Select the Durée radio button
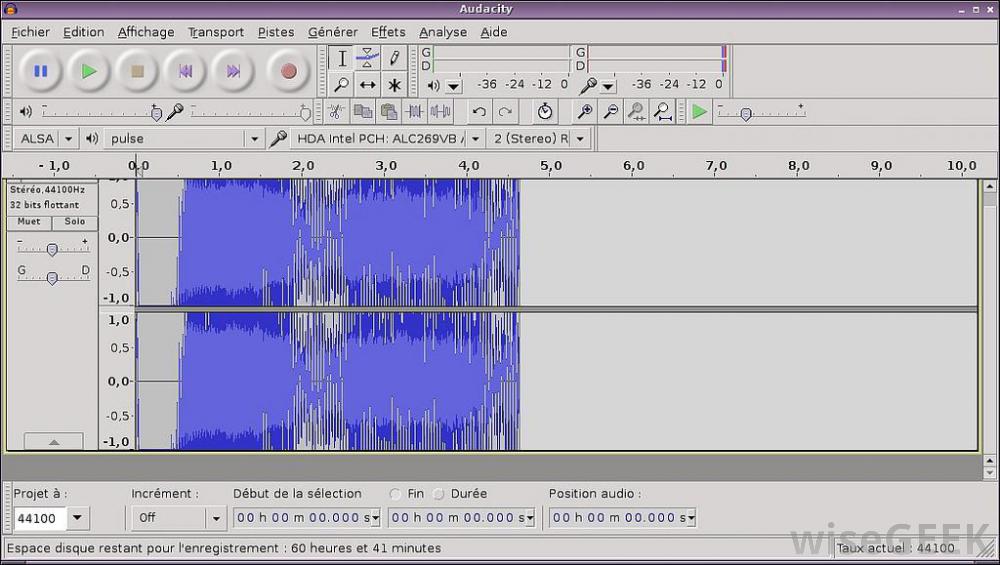 [438, 494]
